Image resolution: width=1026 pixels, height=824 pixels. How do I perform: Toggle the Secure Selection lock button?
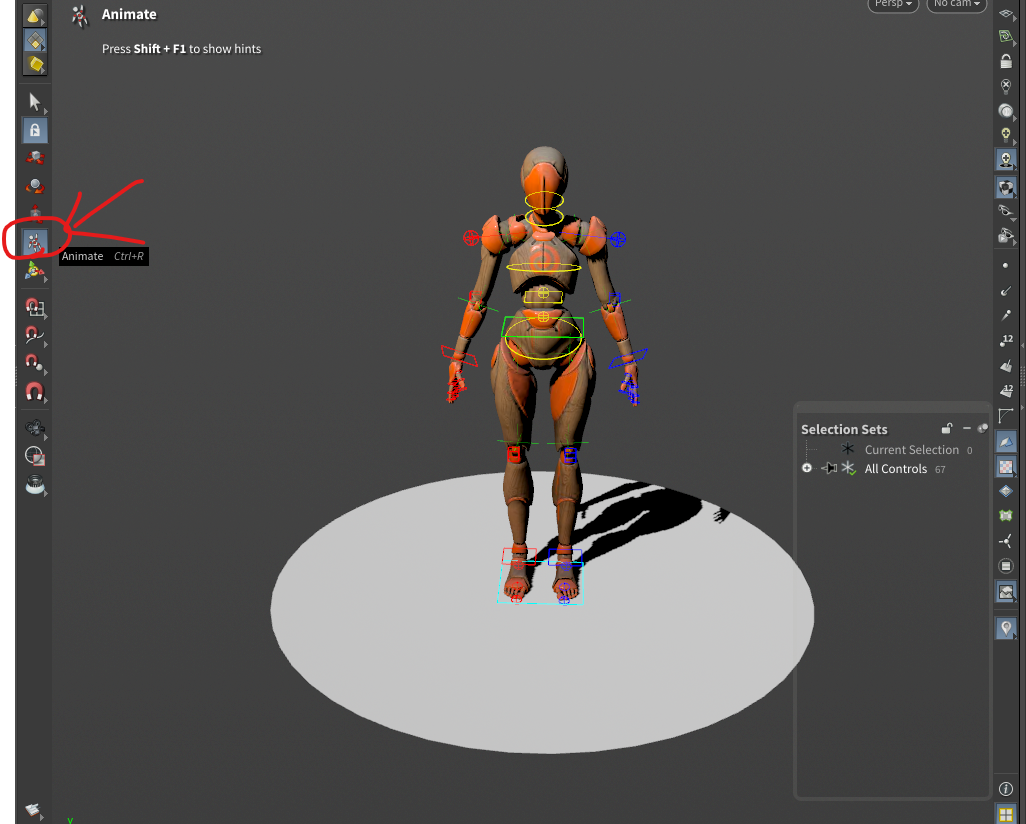35,130
